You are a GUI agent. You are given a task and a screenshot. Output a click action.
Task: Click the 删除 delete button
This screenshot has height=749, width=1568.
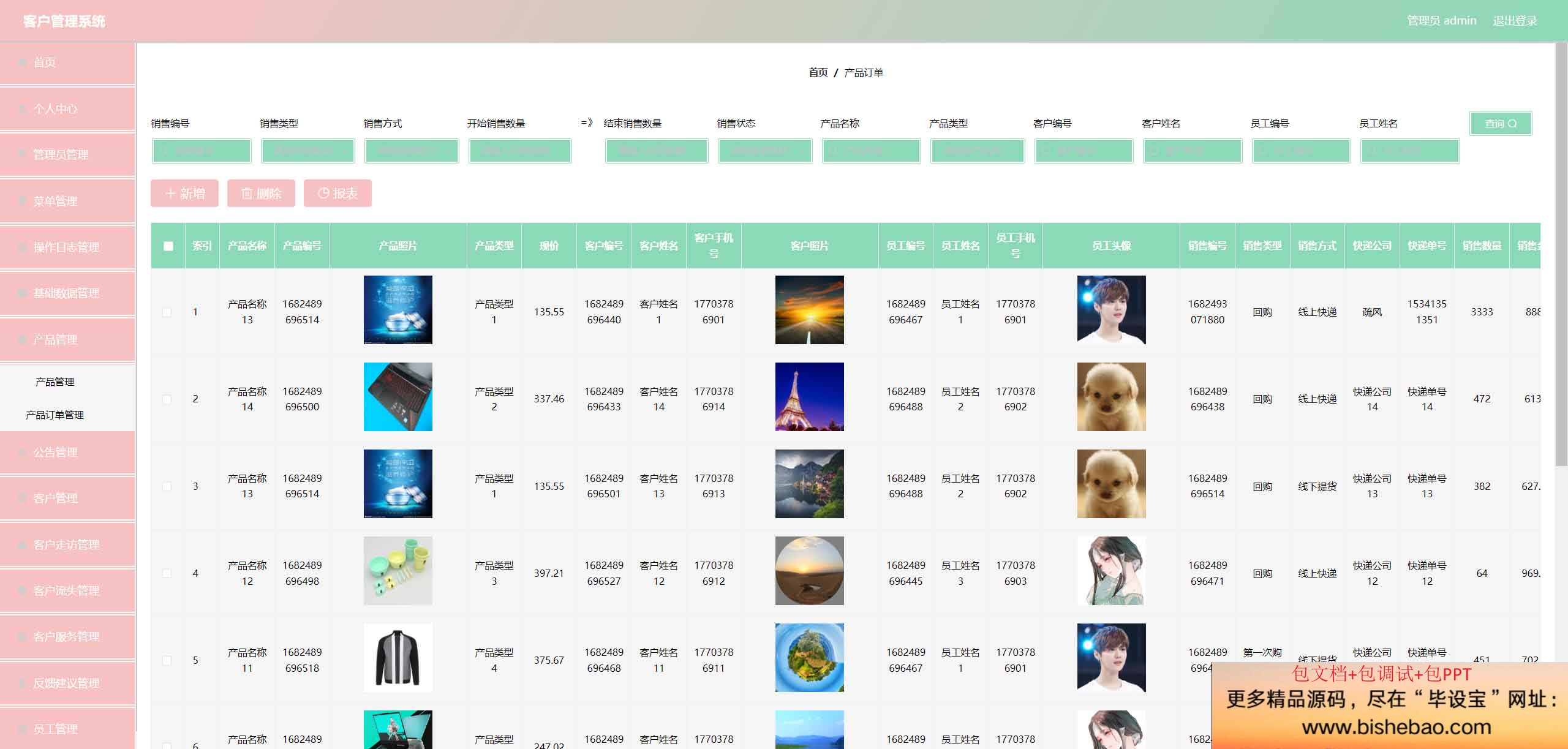261,194
